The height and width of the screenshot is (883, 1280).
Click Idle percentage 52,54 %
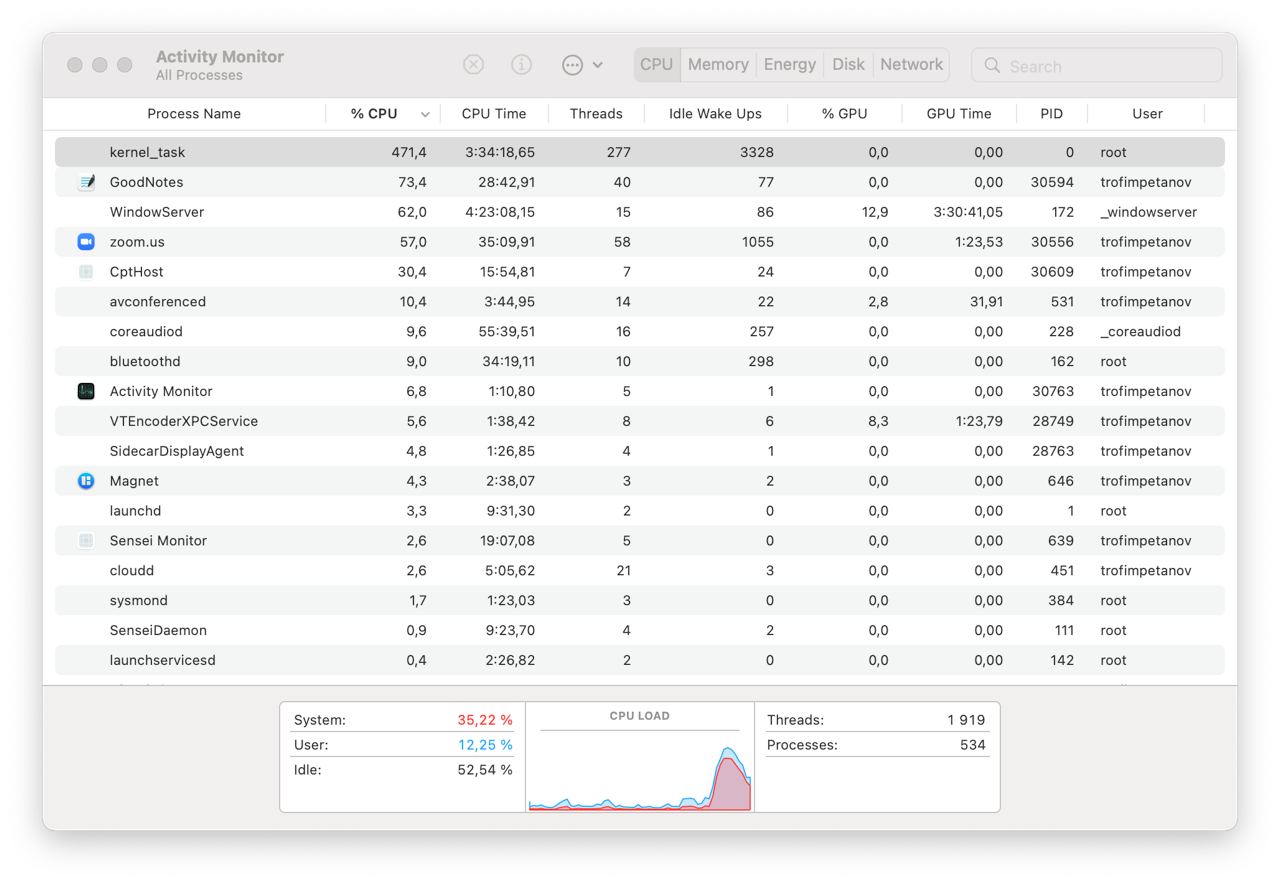(485, 770)
